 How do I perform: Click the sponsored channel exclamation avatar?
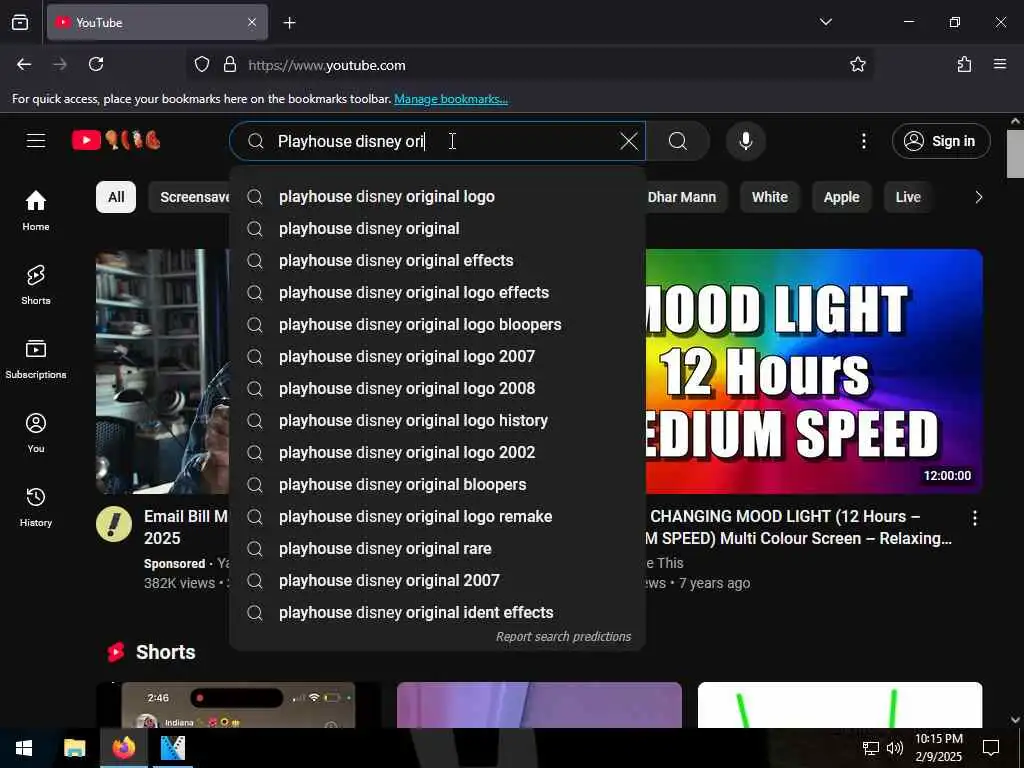[114, 524]
